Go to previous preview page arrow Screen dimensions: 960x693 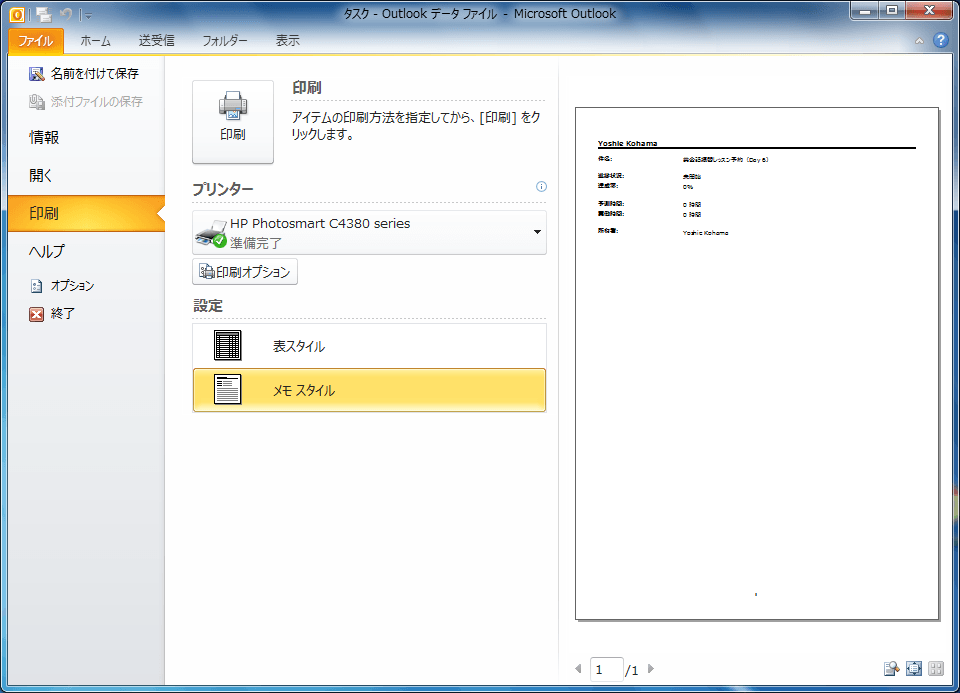pyautogui.click(x=578, y=669)
